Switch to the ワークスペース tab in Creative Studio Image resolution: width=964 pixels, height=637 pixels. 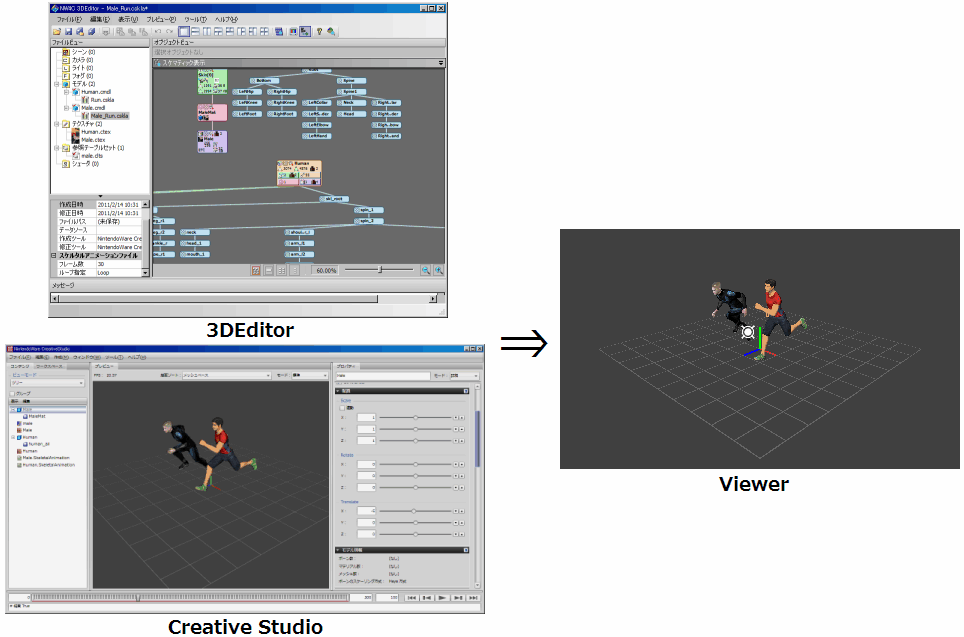49,367
